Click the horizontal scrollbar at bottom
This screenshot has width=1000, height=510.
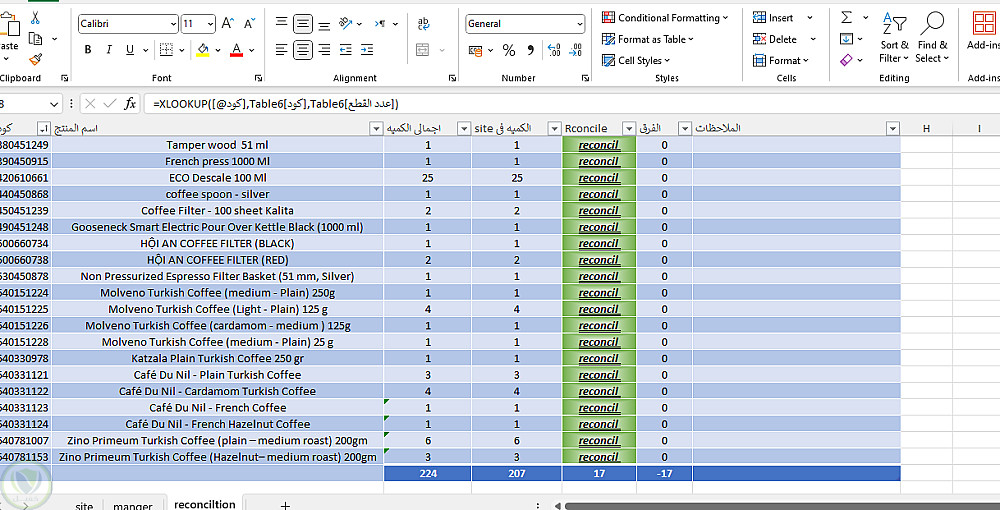coord(781,506)
